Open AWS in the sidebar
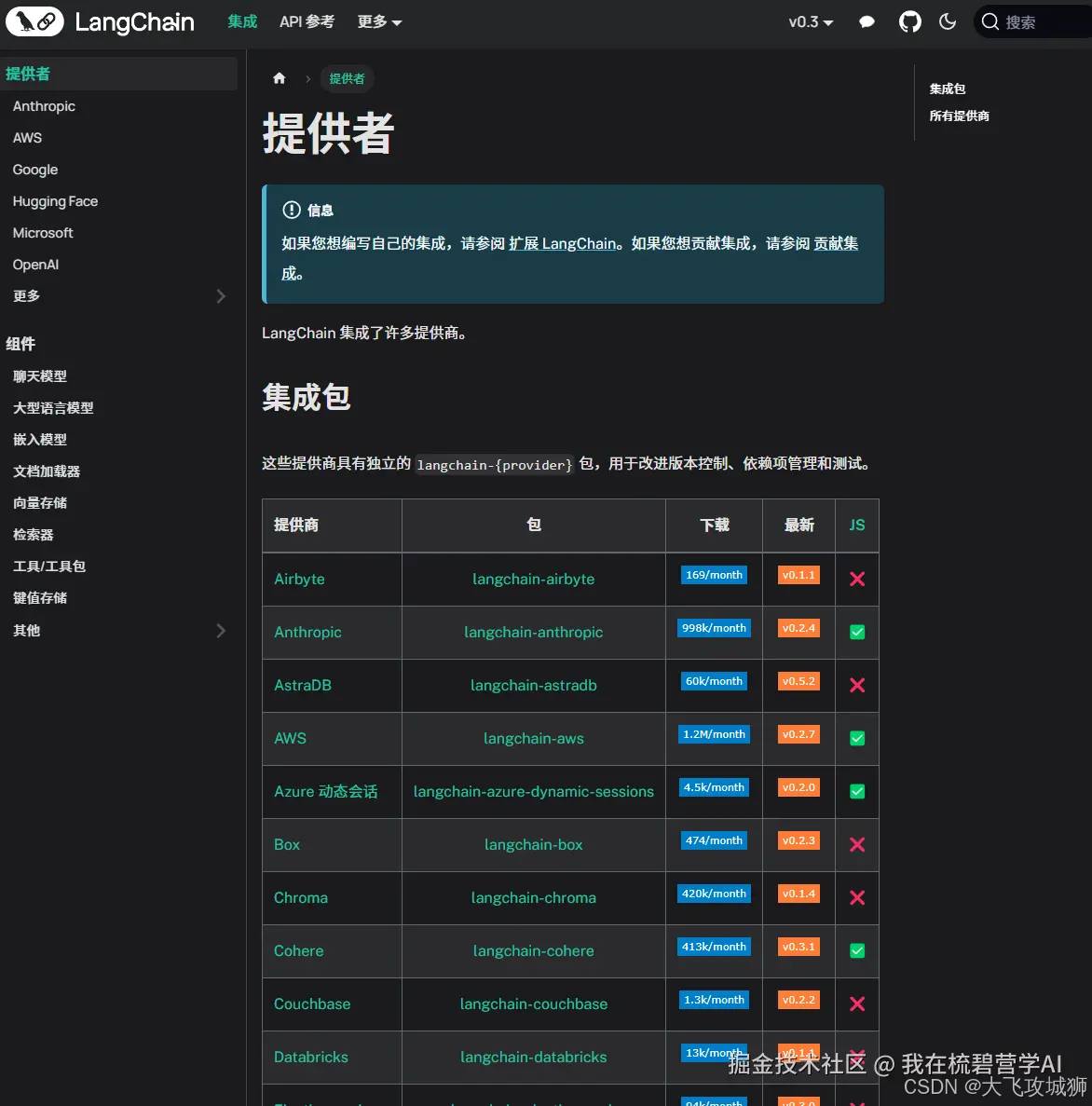The height and width of the screenshot is (1106, 1092). tap(27, 138)
